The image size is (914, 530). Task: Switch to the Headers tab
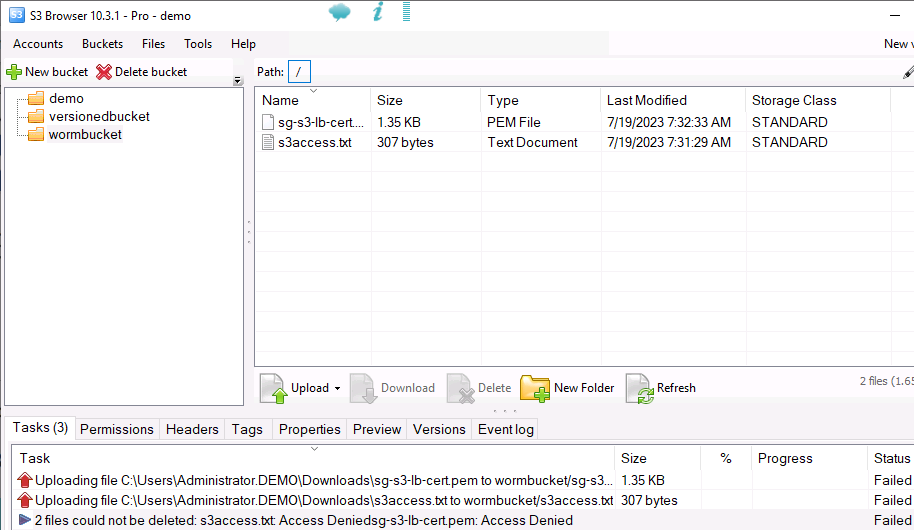click(192, 430)
